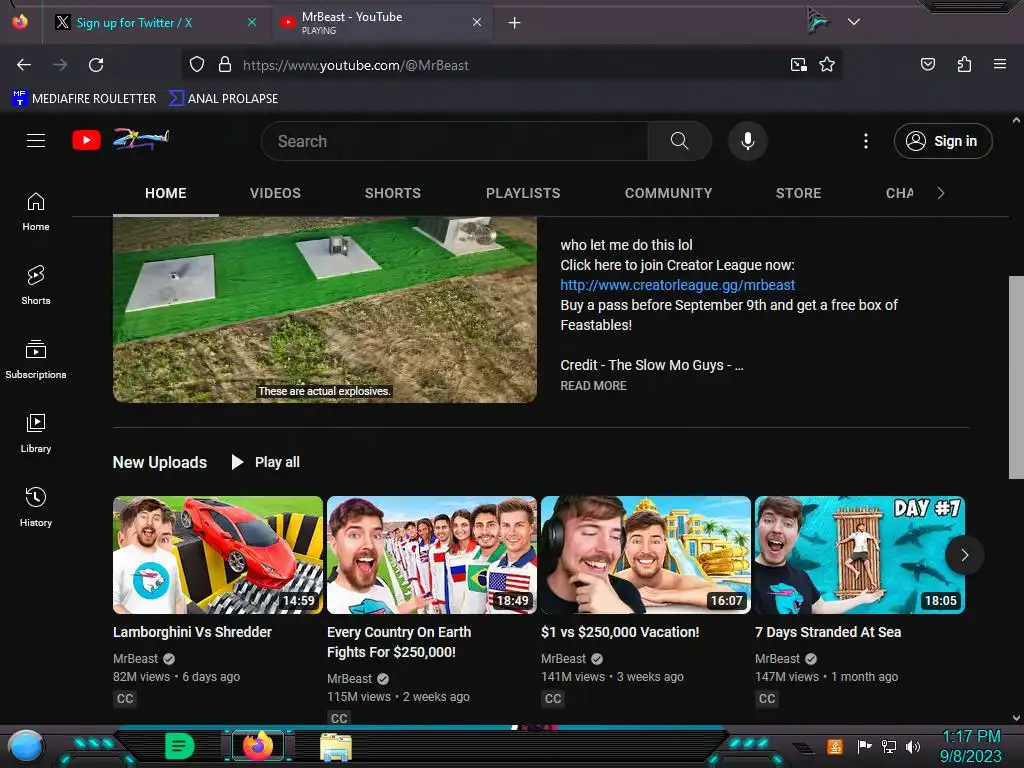Click the Firefox taskbar icon
Viewport: 1024px width, 768px height.
coord(258,746)
